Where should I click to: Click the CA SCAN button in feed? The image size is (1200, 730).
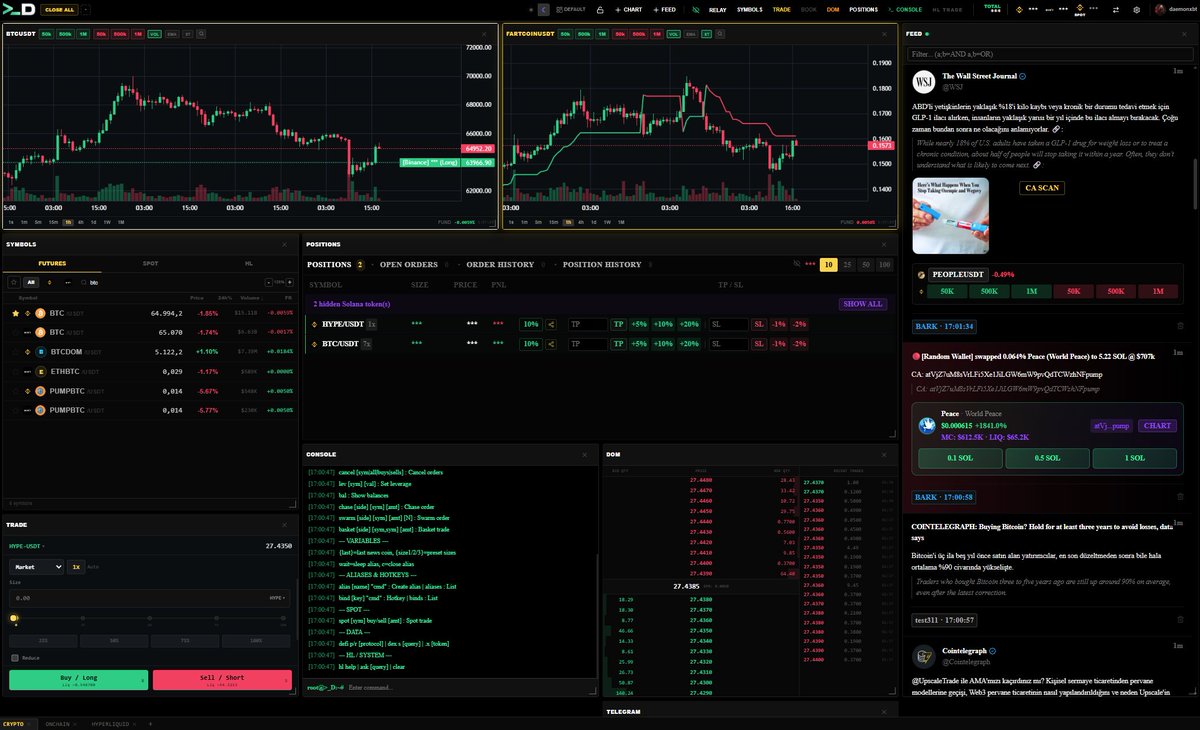[x=1042, y=188]
